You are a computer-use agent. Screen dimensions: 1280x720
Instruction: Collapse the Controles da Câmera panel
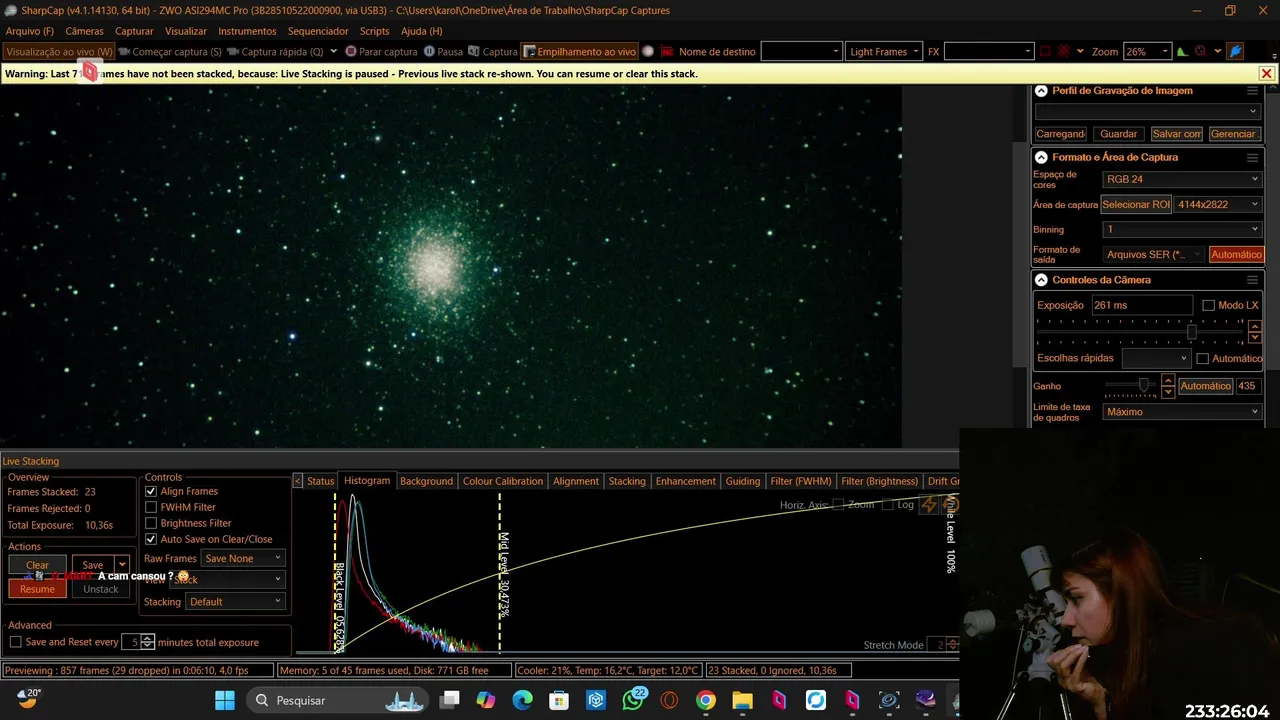pyautogui.click(x=1041, y=280)
